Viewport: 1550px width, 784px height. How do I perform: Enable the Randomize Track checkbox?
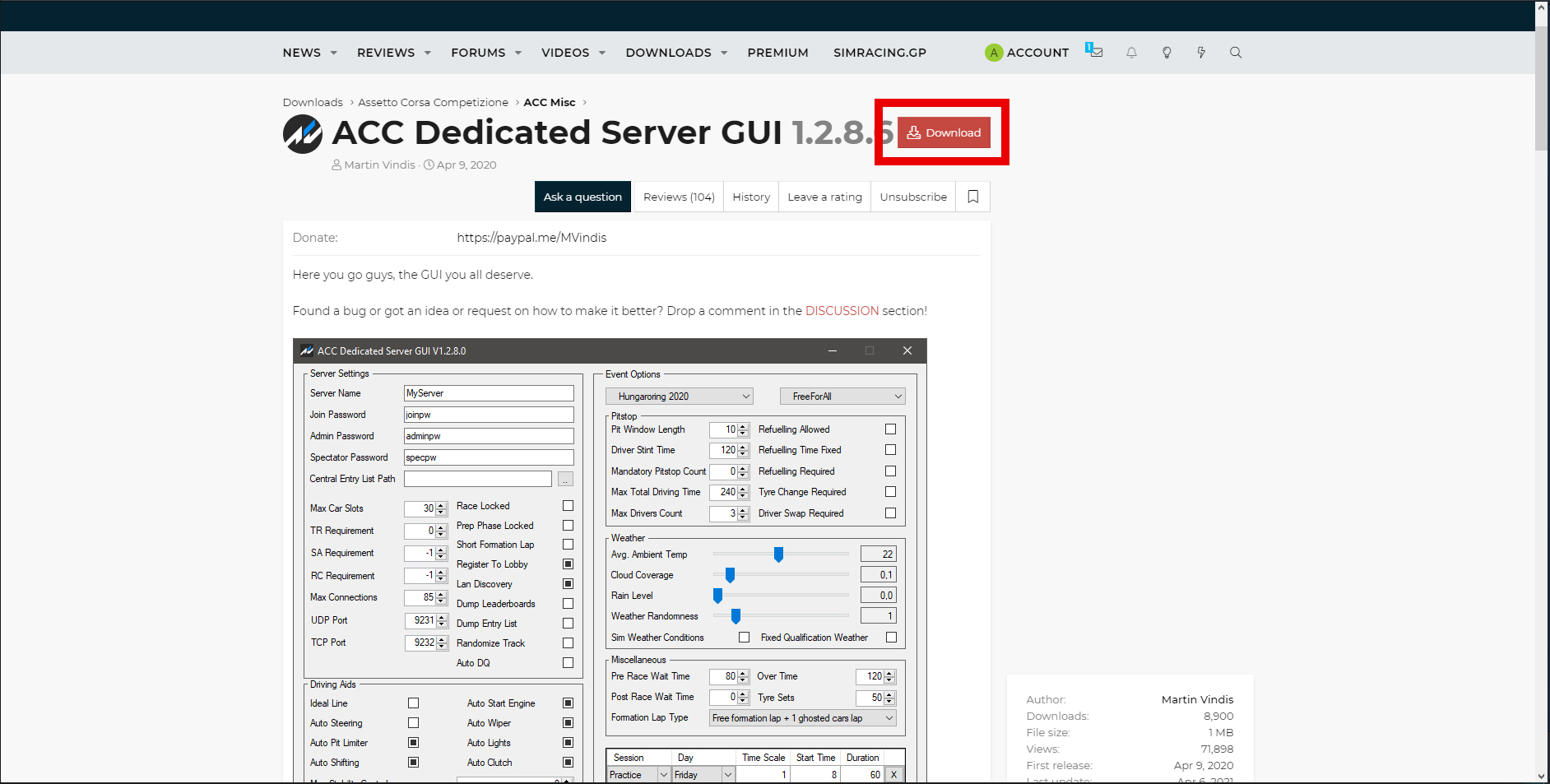point(568,643)
